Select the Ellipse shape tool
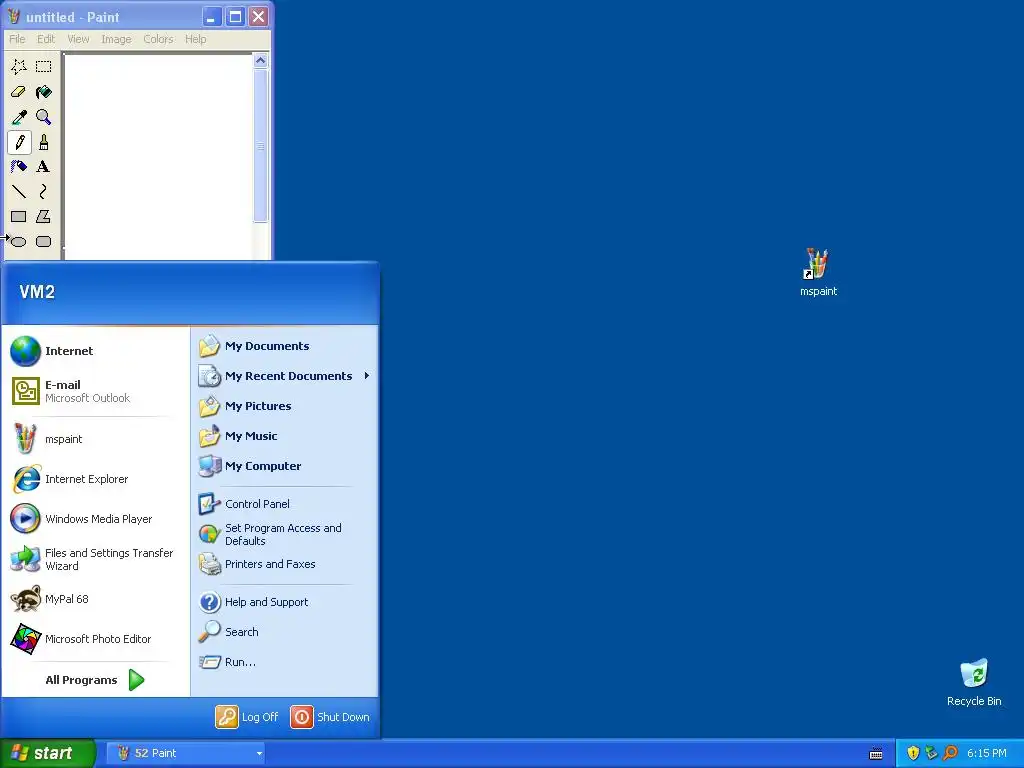Image resolution: width=1024 pixels, height=768 pixels. coord(19,242)
